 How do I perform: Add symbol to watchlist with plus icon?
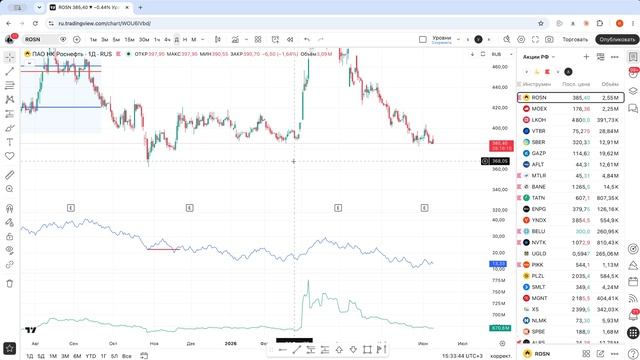[587, 57]
